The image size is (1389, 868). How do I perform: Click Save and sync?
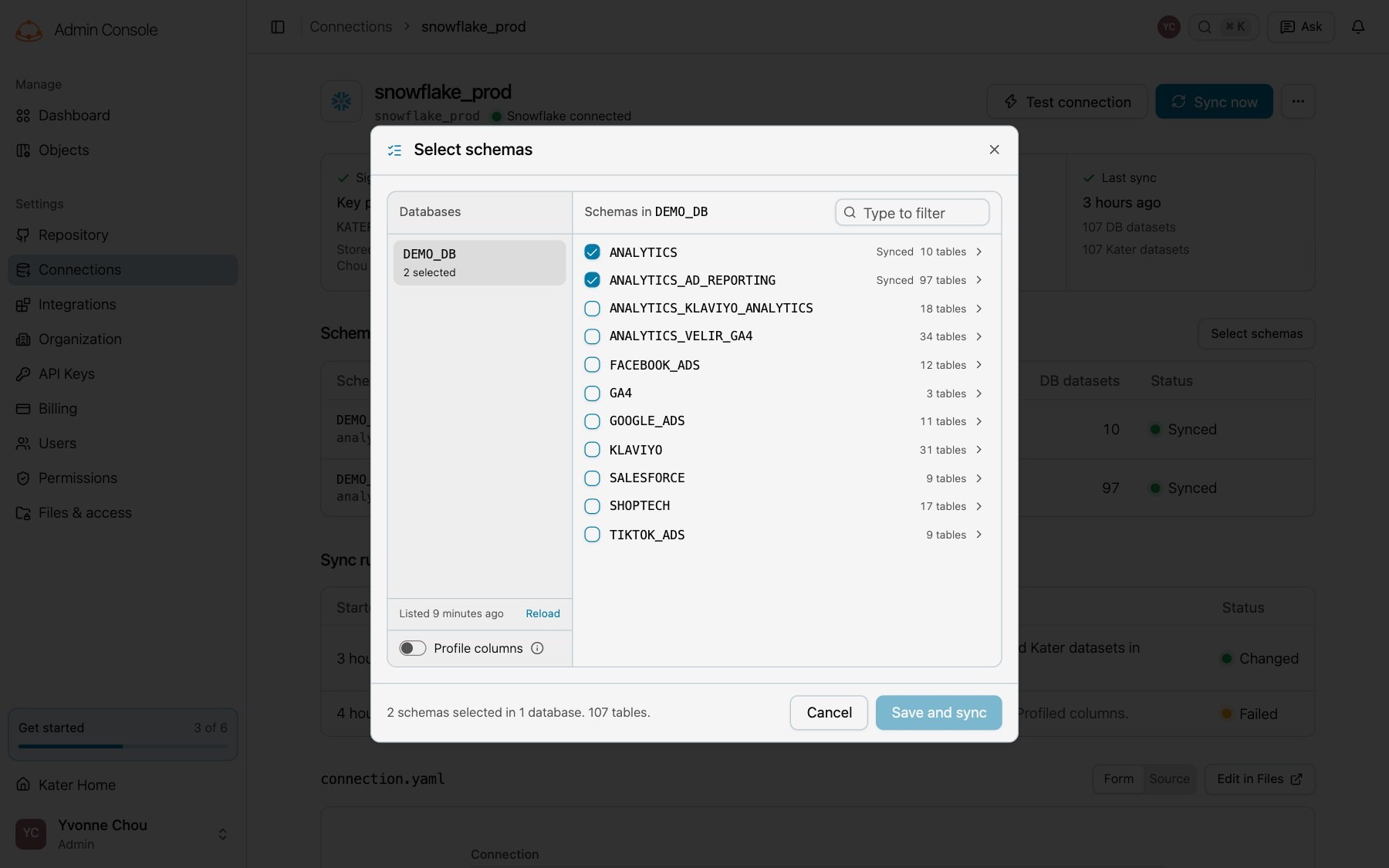[x=938, y=713]
